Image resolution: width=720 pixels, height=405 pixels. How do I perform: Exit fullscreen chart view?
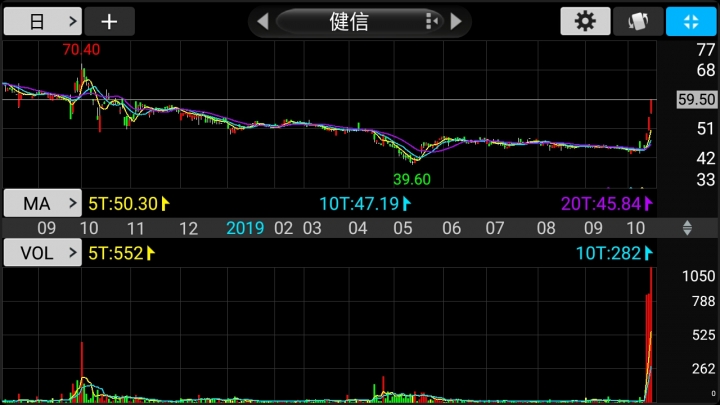coord(691,21)
